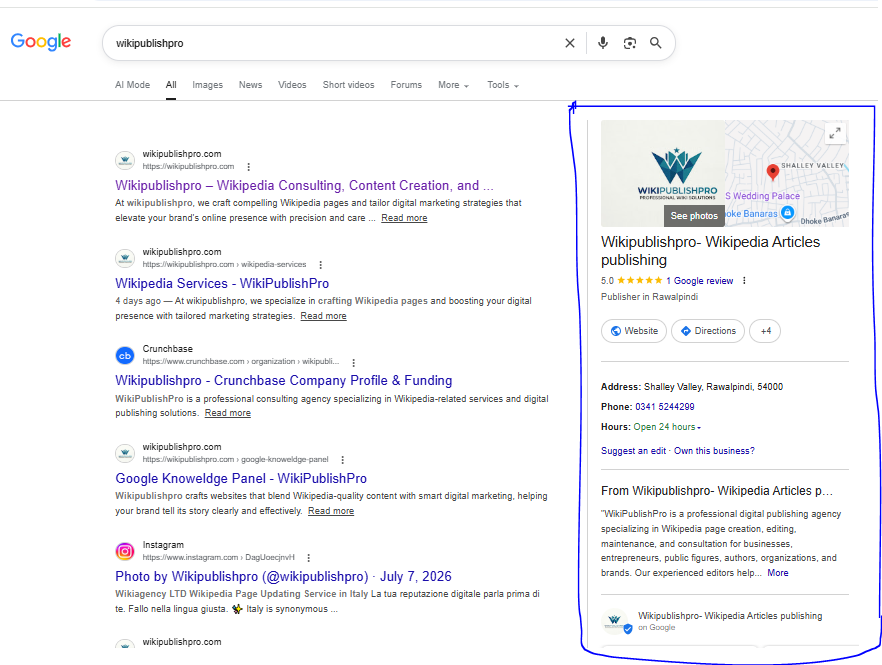Expand the More search filters dropdown
This screenshot has width=882, height=665.
453,85
